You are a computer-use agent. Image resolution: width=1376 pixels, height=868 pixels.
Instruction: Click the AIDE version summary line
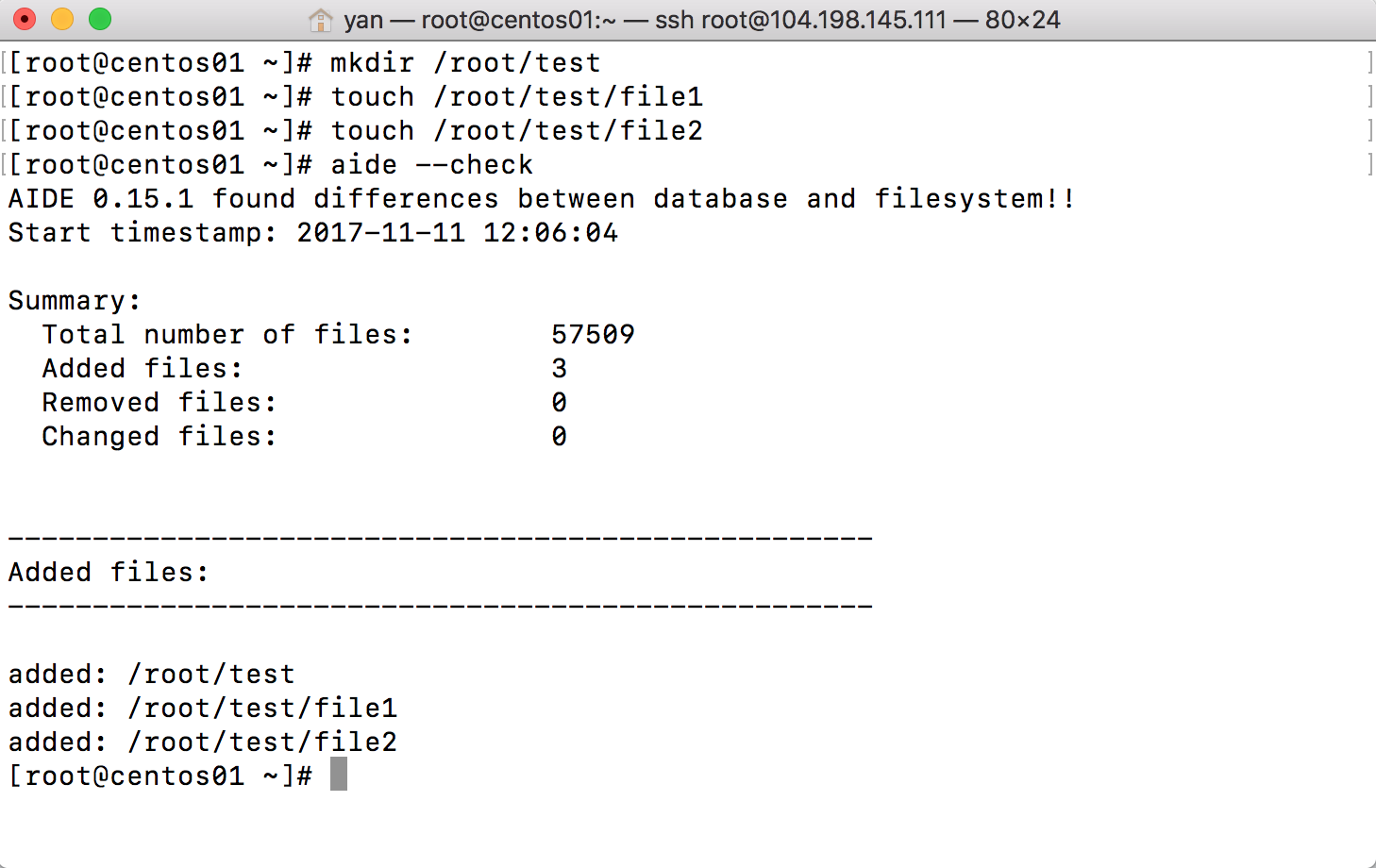540,198
